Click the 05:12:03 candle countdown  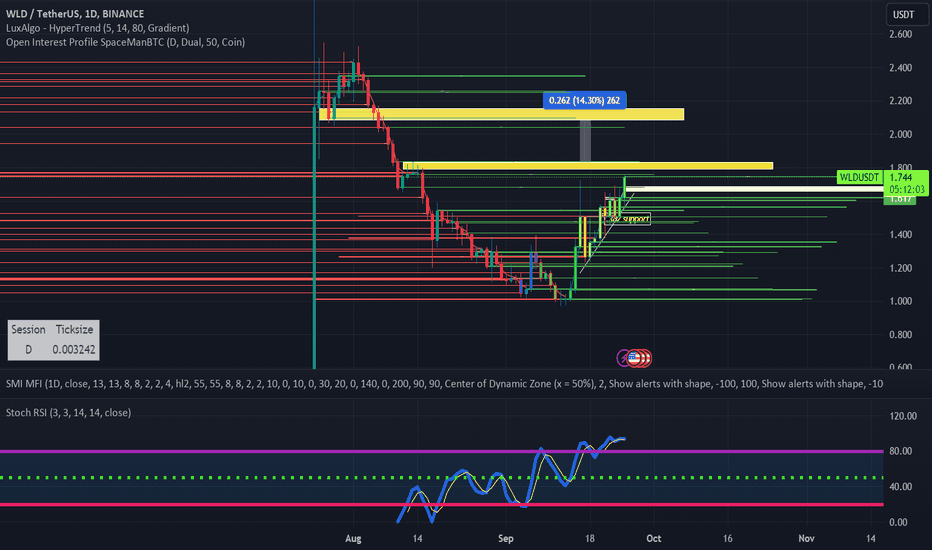tap(907, 189)
